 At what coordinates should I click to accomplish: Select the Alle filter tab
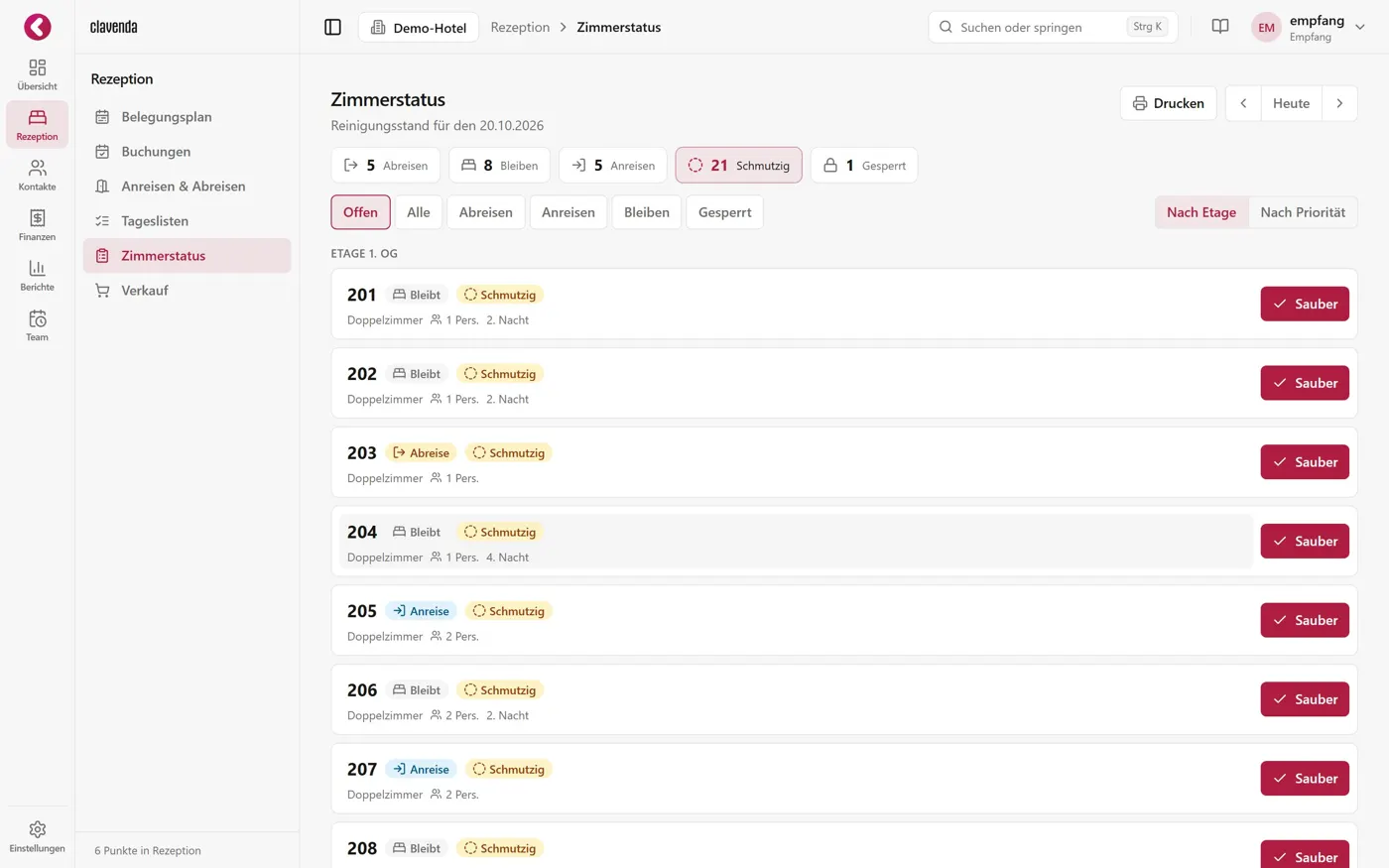(419, 212)
